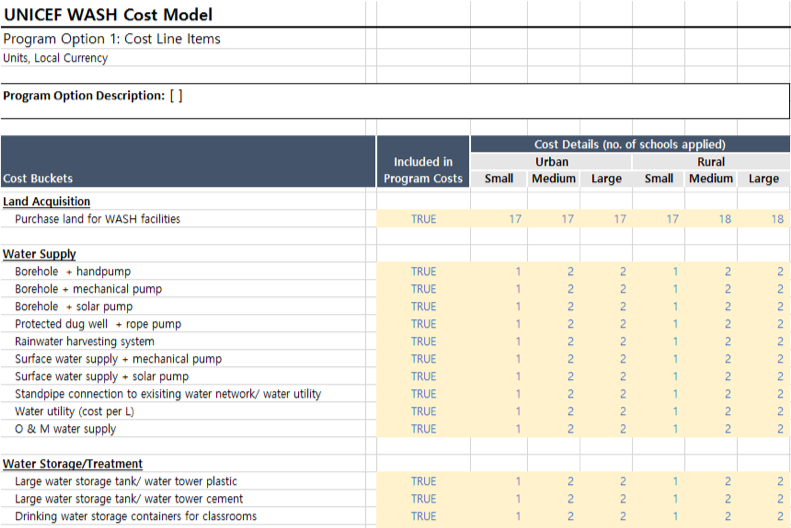
Task: Toggle TRUE value for Borehole + handpump row
Action: [423, 272]
